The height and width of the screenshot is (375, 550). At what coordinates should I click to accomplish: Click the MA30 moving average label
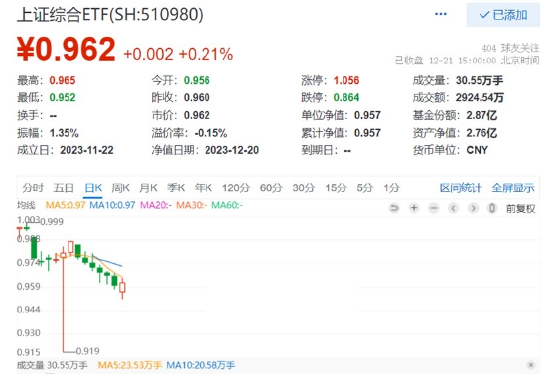pos(192,205)
